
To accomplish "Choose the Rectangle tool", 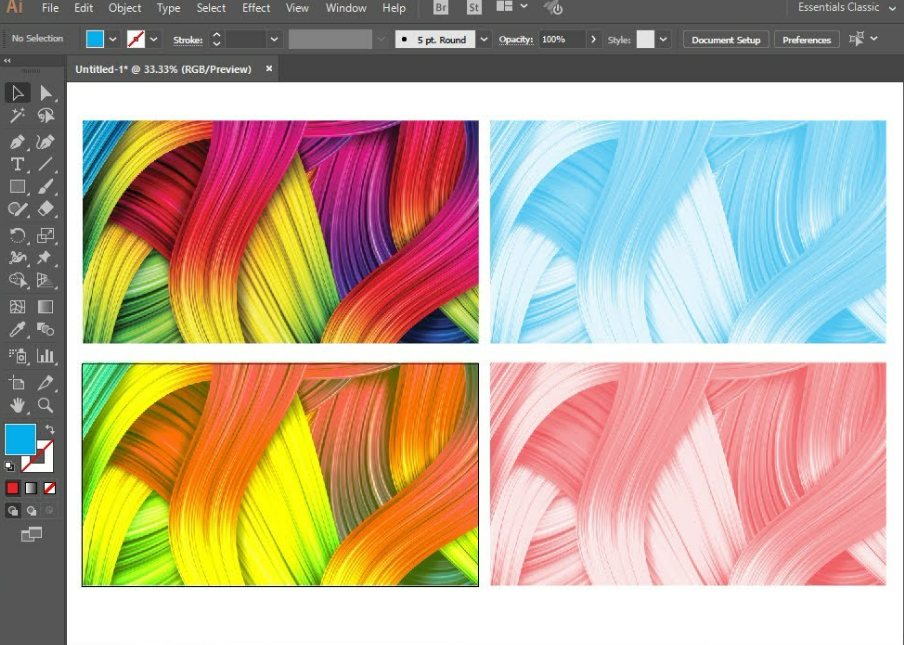I will 17,187.
